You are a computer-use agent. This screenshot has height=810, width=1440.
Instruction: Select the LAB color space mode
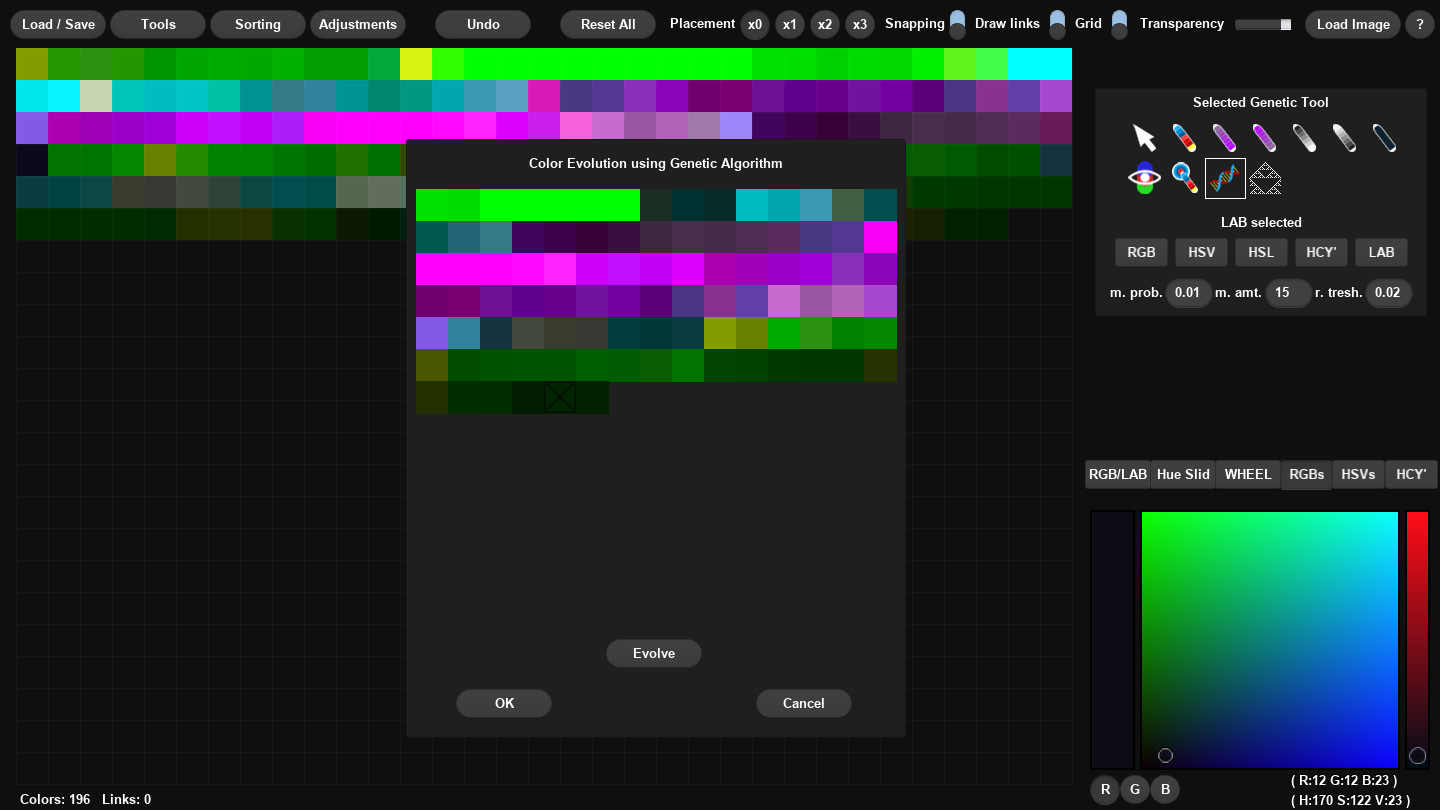click(1381, 252)
